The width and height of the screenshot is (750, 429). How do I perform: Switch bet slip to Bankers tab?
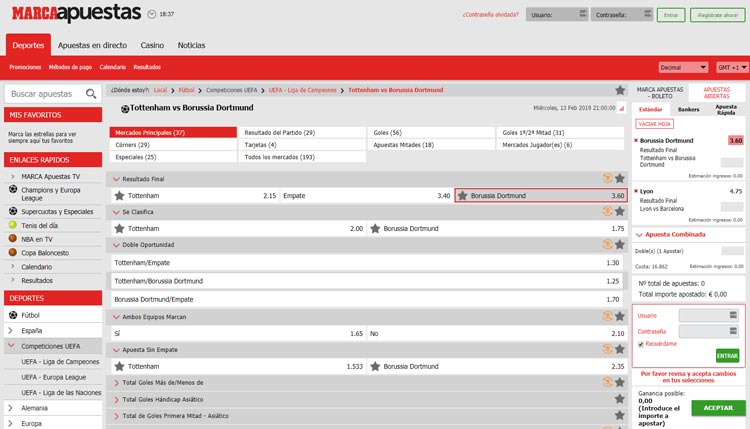tap(688, 110)
